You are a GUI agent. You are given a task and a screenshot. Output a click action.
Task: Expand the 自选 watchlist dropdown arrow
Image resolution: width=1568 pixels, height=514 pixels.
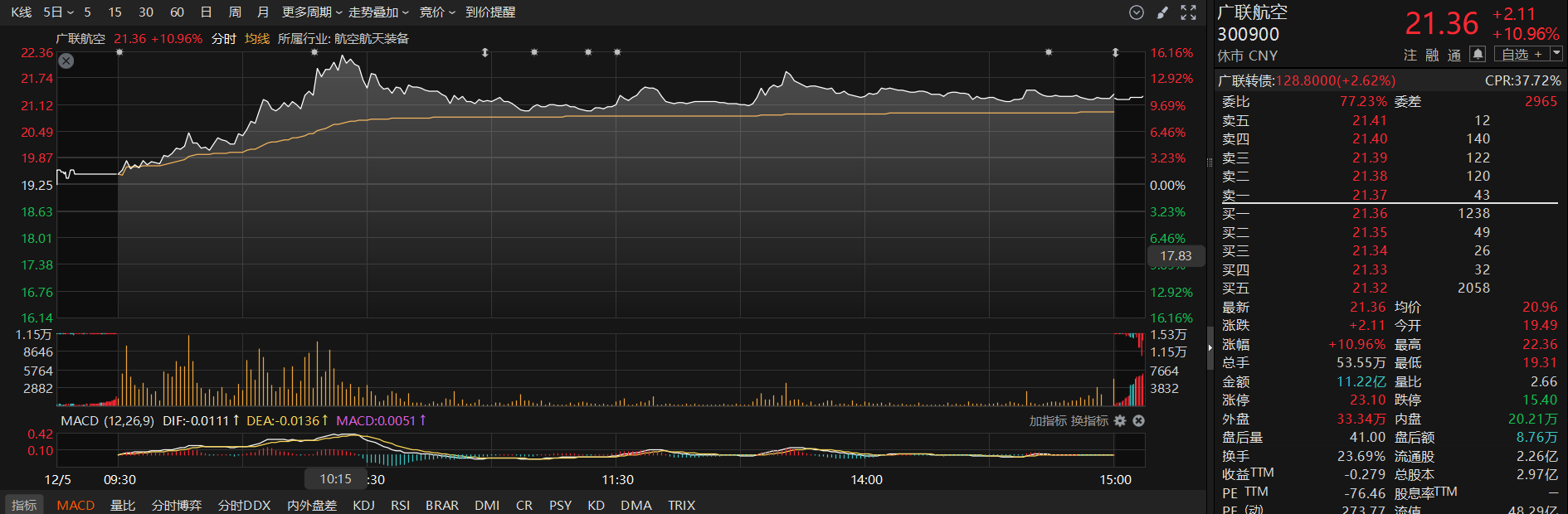tap(1556, 54)
